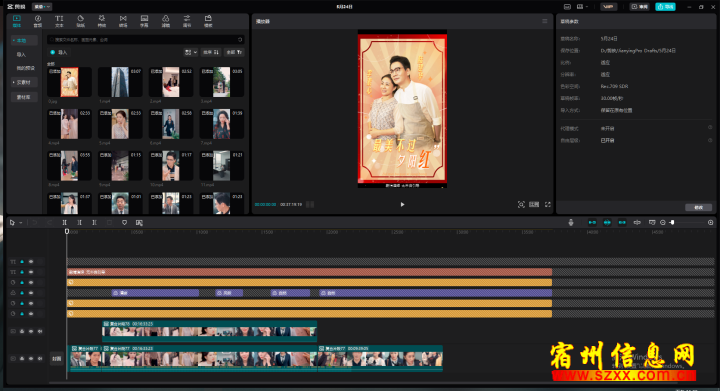Open the material library in sidebar

(24, 97)
